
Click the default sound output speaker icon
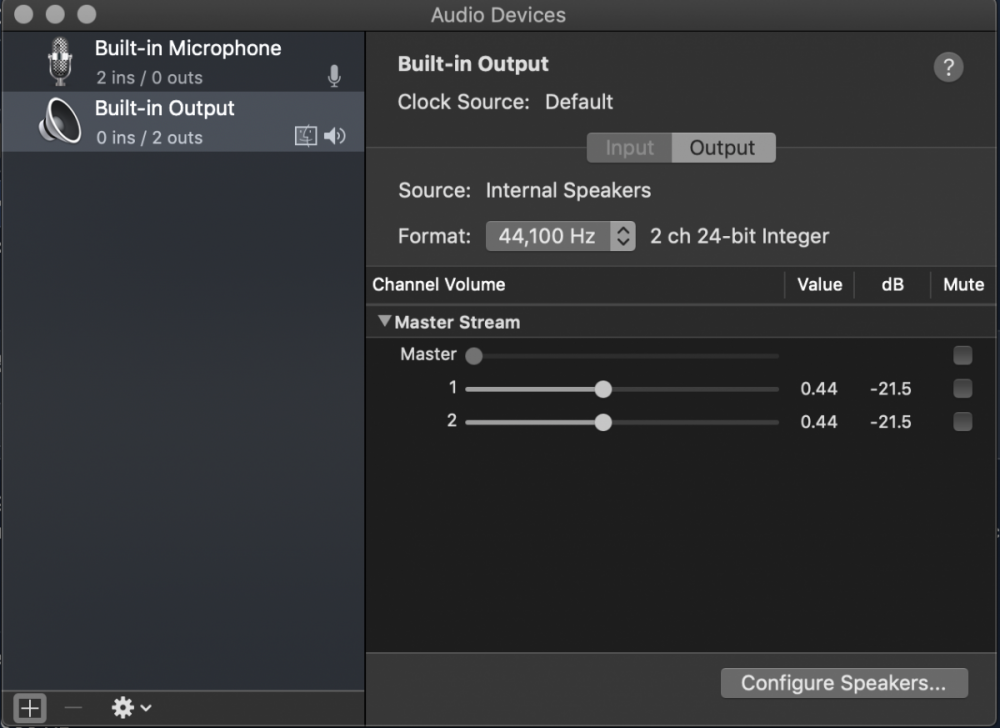click(335, 136)
